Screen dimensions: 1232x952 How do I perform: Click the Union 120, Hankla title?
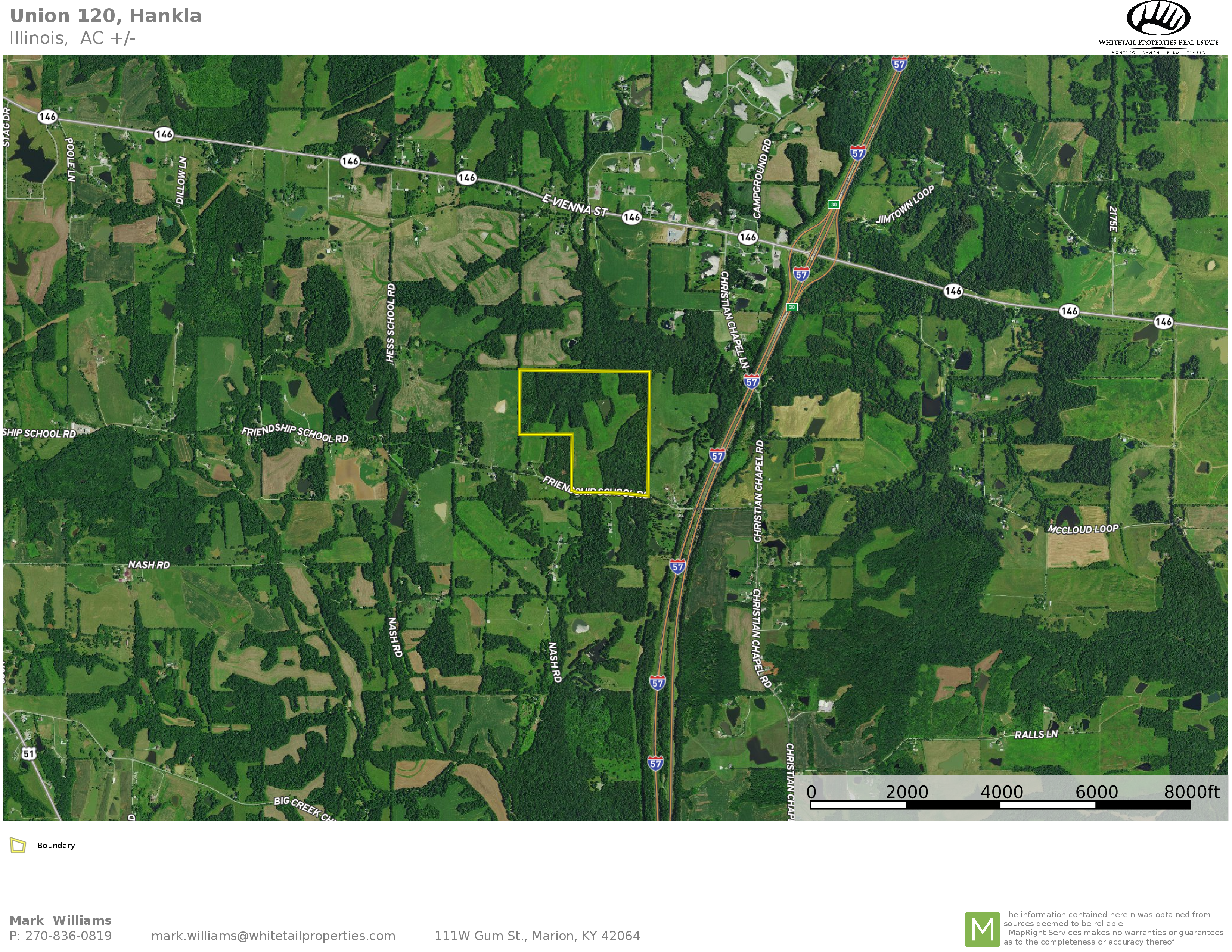click(105, 16)
